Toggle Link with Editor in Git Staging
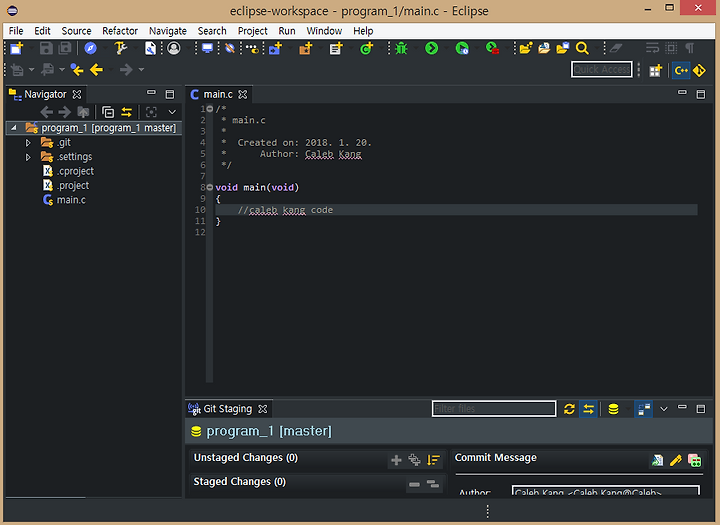This screenshot has width=720, height=525. 588,409
